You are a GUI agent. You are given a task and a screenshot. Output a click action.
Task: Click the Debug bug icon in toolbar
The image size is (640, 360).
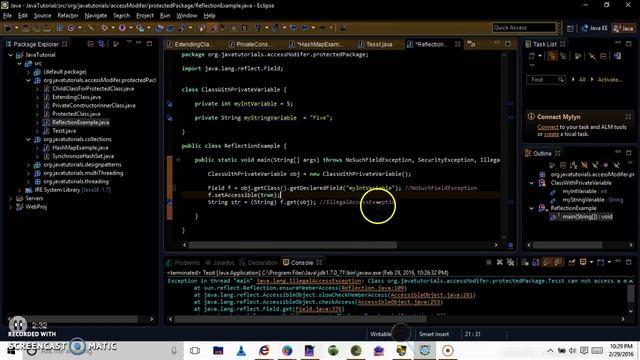[x=104, y=28]
